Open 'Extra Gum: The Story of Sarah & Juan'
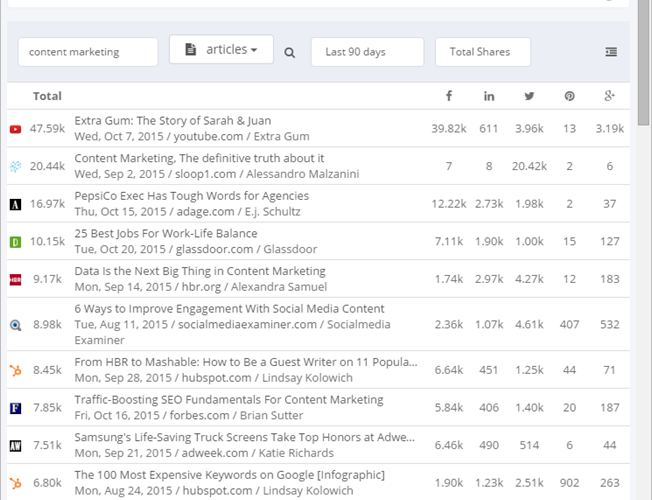The width and height of the screenshot is (652, 500). [x=173, y=121]
